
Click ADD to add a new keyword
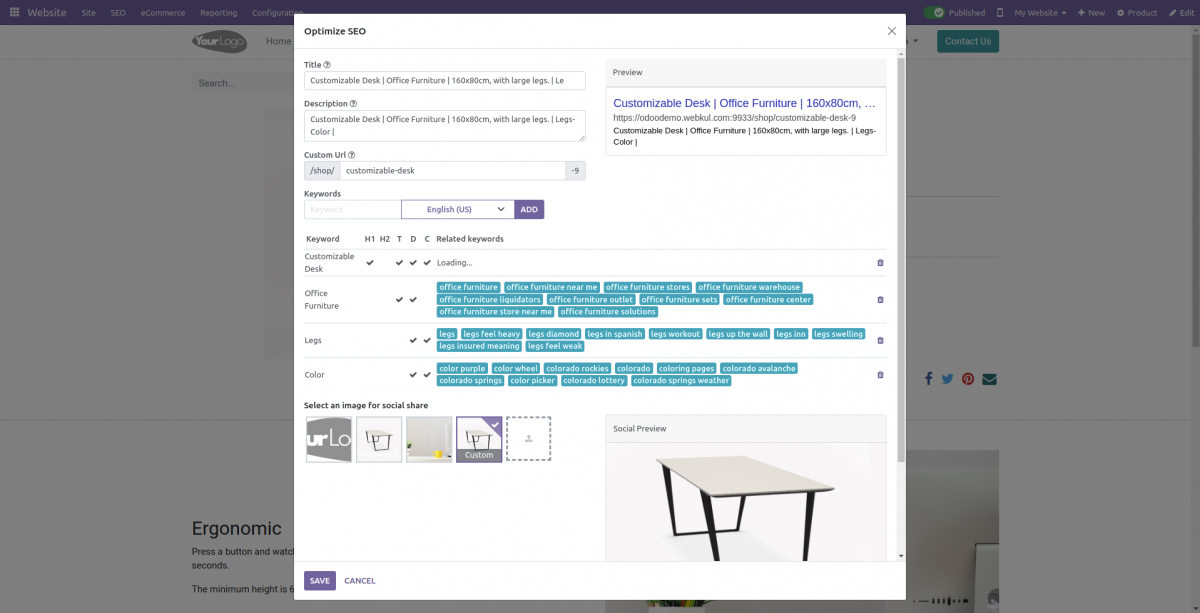click(x=529, y=209)
